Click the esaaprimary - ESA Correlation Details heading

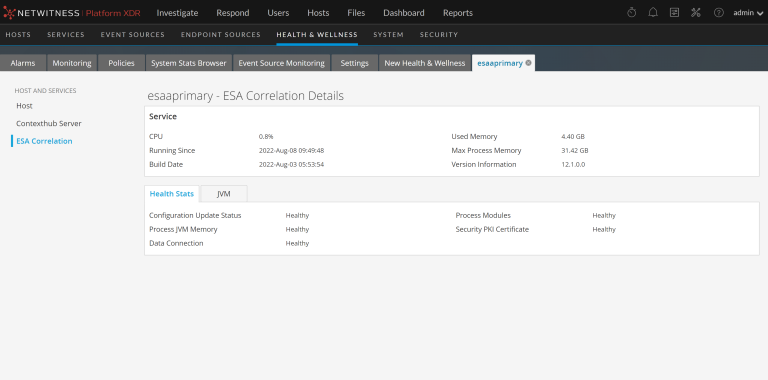[245, 96]
